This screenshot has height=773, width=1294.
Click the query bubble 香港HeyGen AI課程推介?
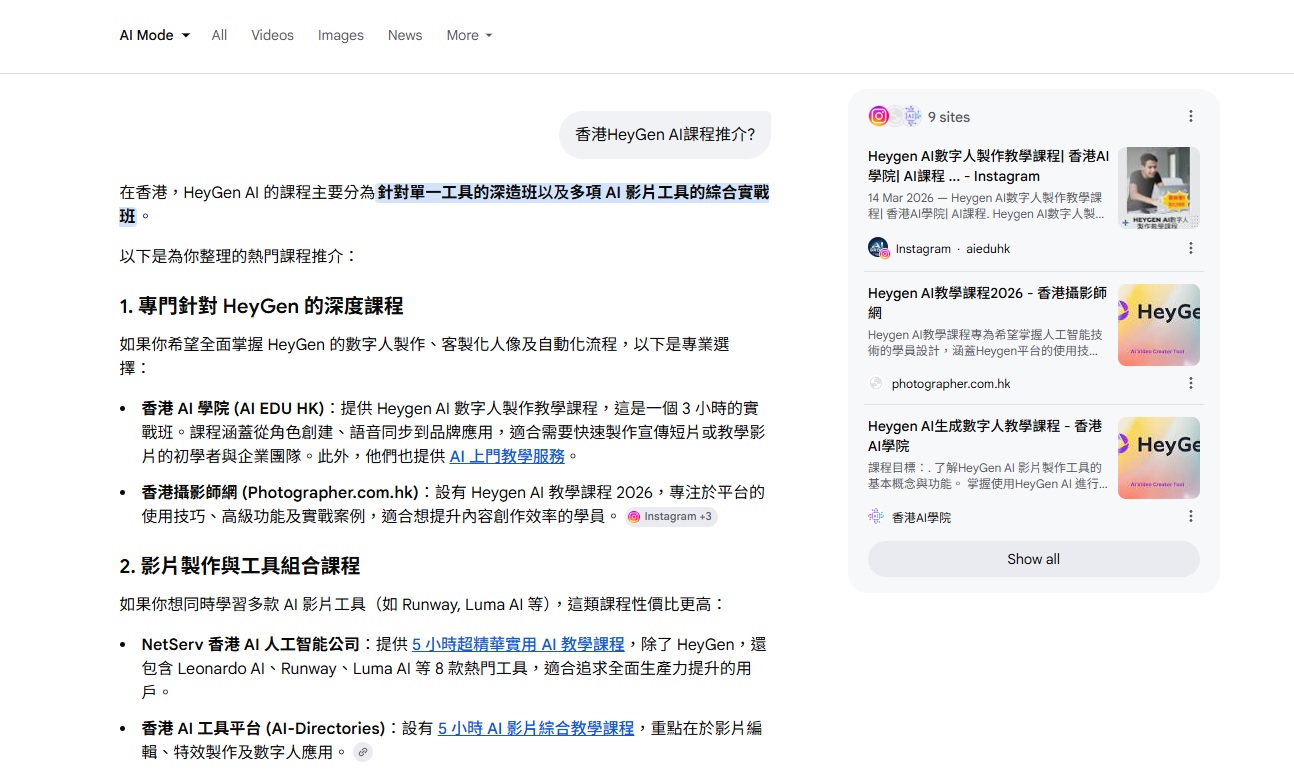(665, 134)
